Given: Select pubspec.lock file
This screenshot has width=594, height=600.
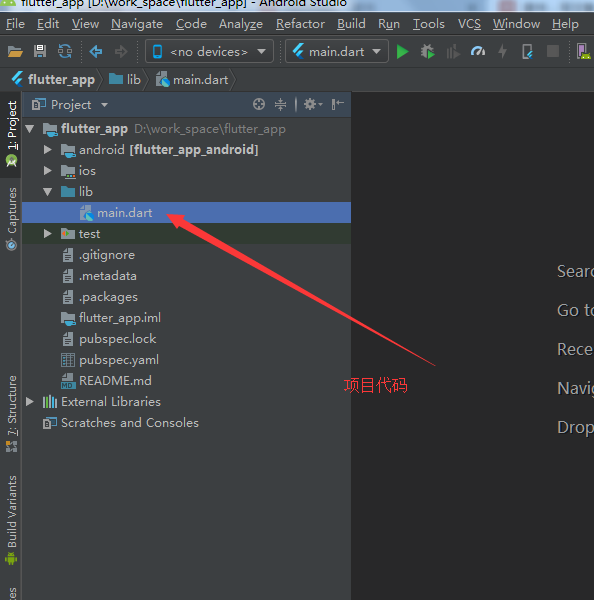Looking at the screenshot, I should pos(186,339).
